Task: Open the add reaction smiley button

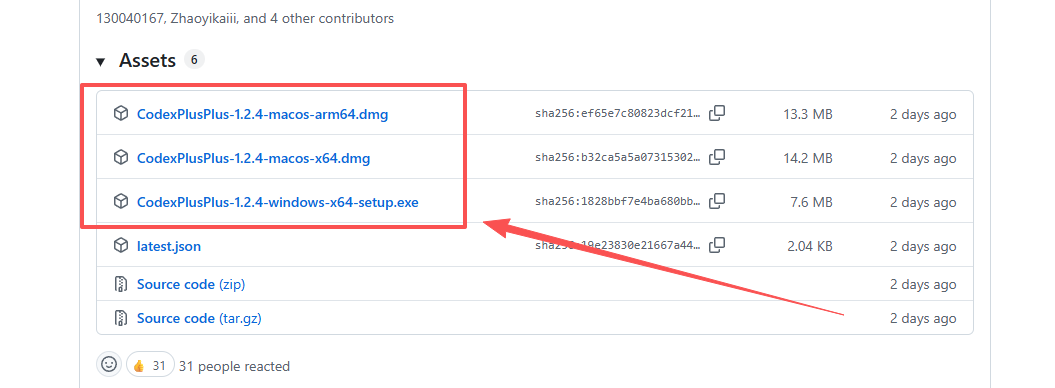Action: [108, 365]
